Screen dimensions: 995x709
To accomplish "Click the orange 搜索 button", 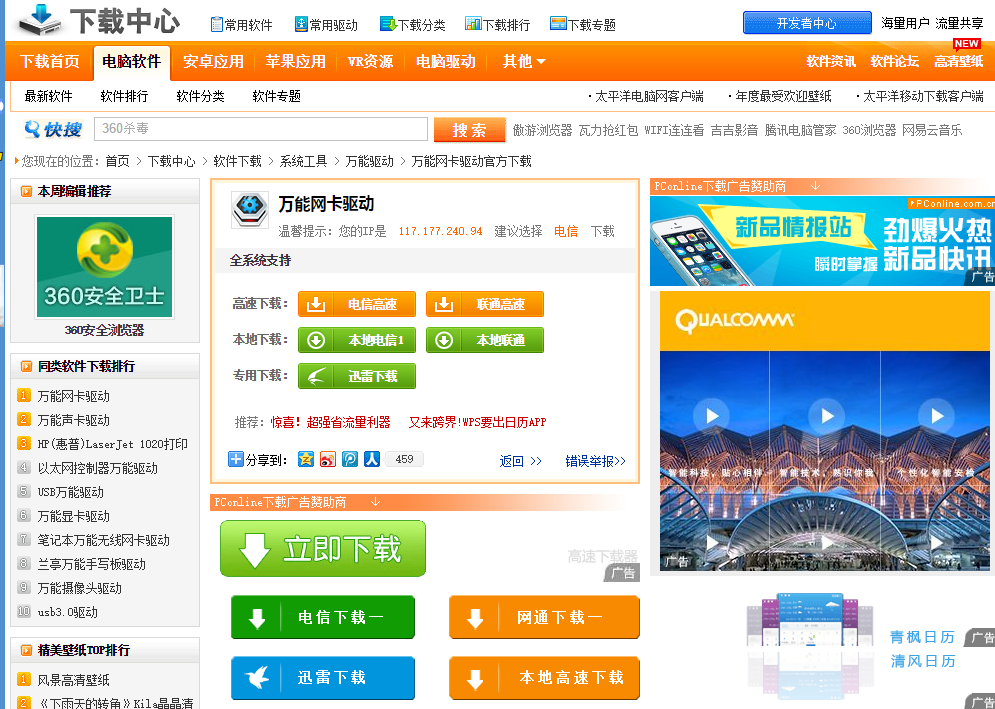I will click(x=470, y=129).
